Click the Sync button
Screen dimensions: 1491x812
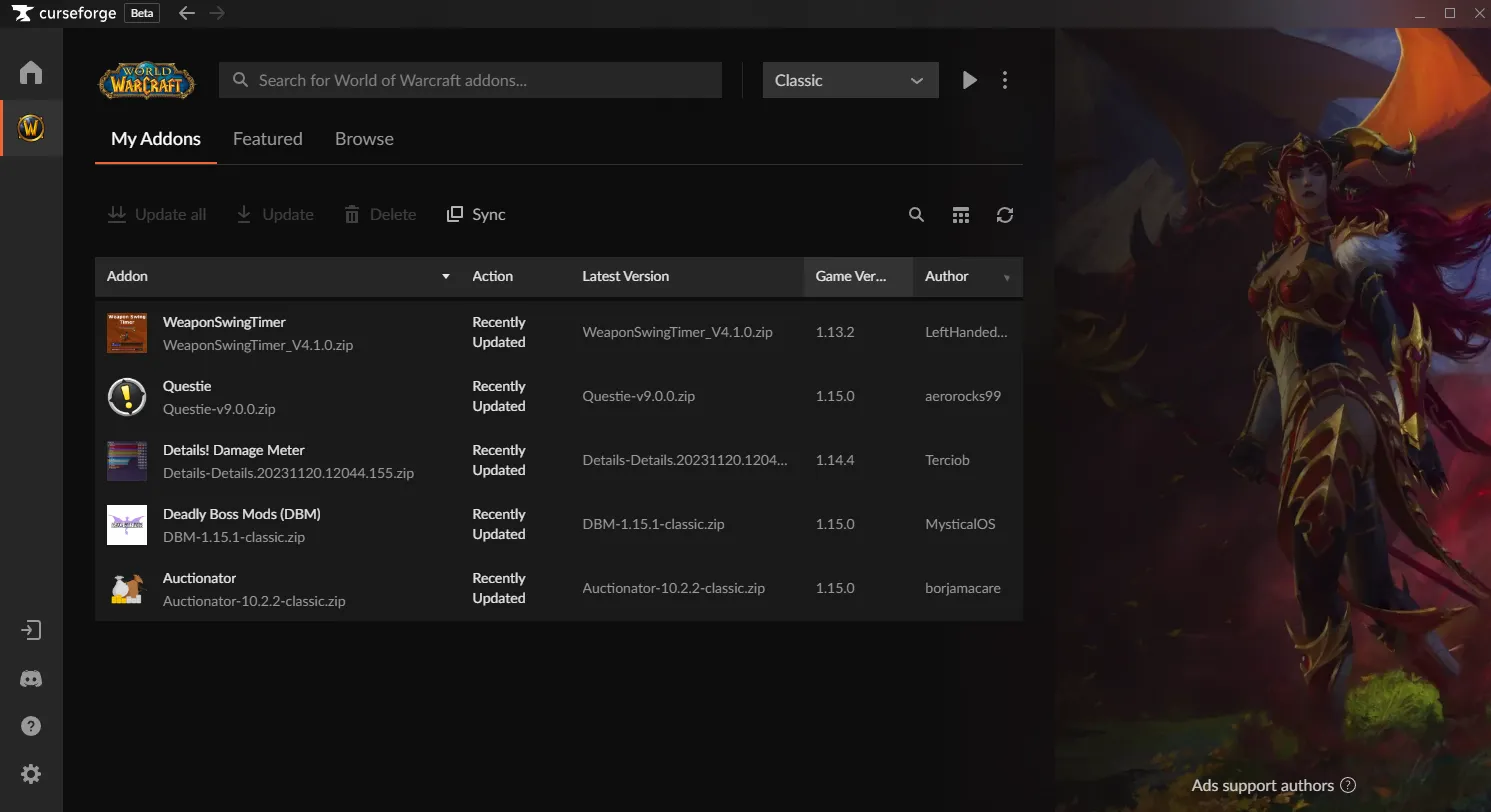[476, 214]
